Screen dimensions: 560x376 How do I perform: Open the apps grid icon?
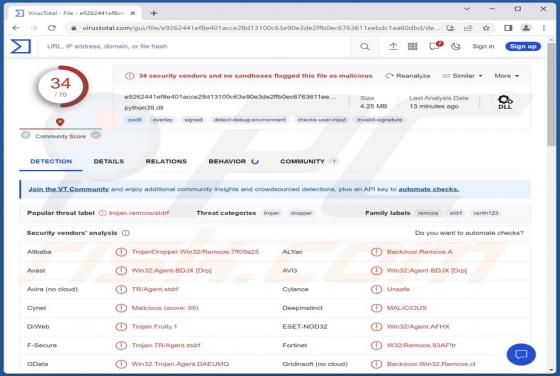[x=412, y=46]
